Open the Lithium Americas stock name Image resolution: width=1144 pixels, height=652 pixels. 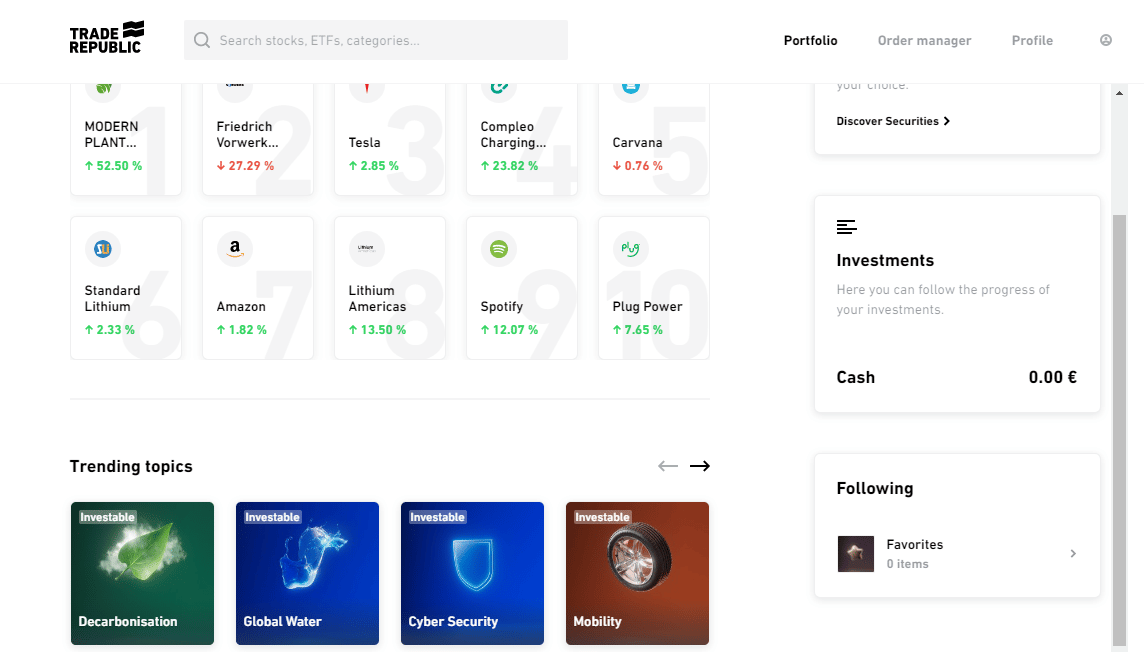coord(377,298)
